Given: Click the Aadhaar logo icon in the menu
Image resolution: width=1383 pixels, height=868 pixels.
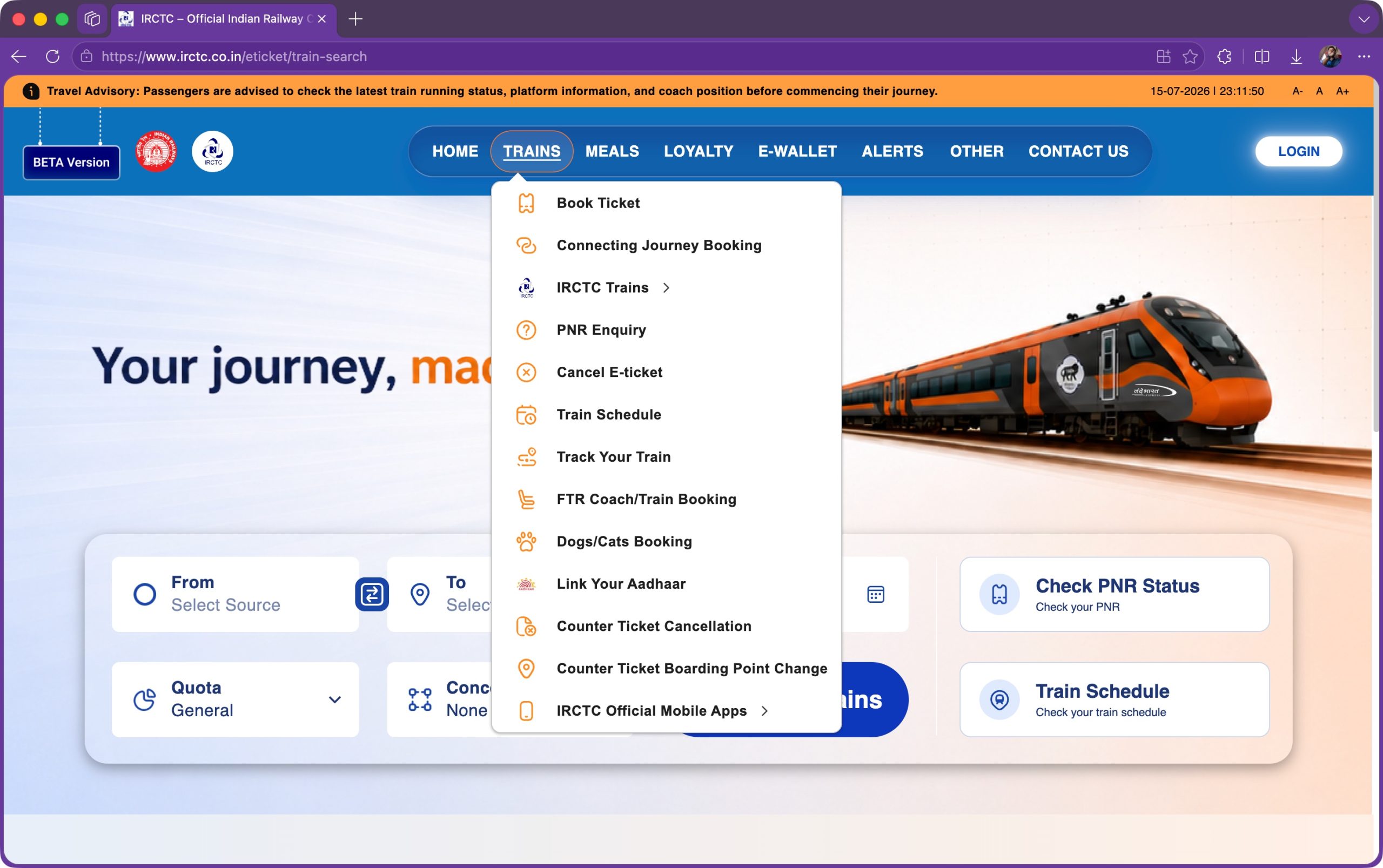Looking at the screenshot, I should tap(526, 584).
